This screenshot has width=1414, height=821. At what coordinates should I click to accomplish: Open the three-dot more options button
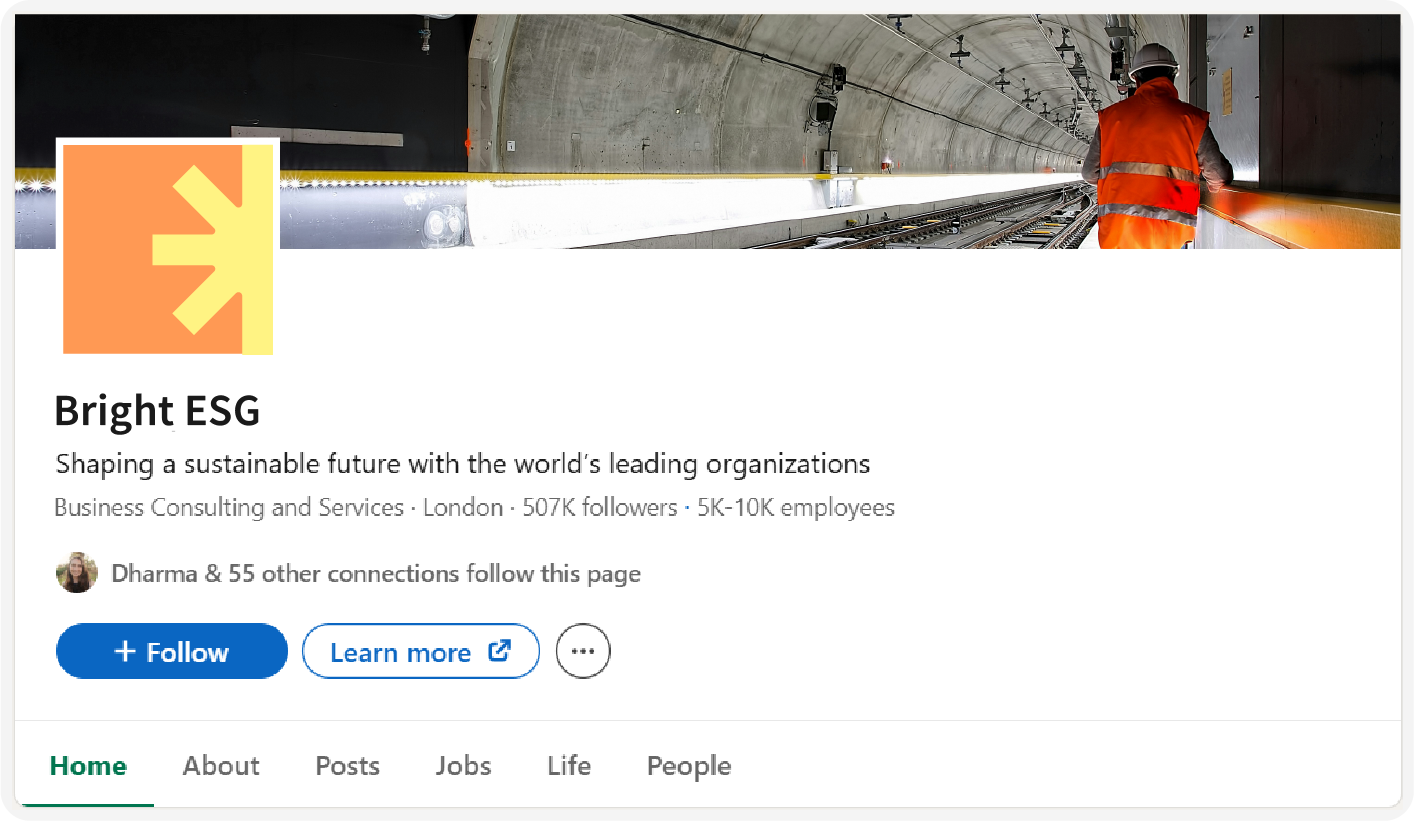pos(583,651)
